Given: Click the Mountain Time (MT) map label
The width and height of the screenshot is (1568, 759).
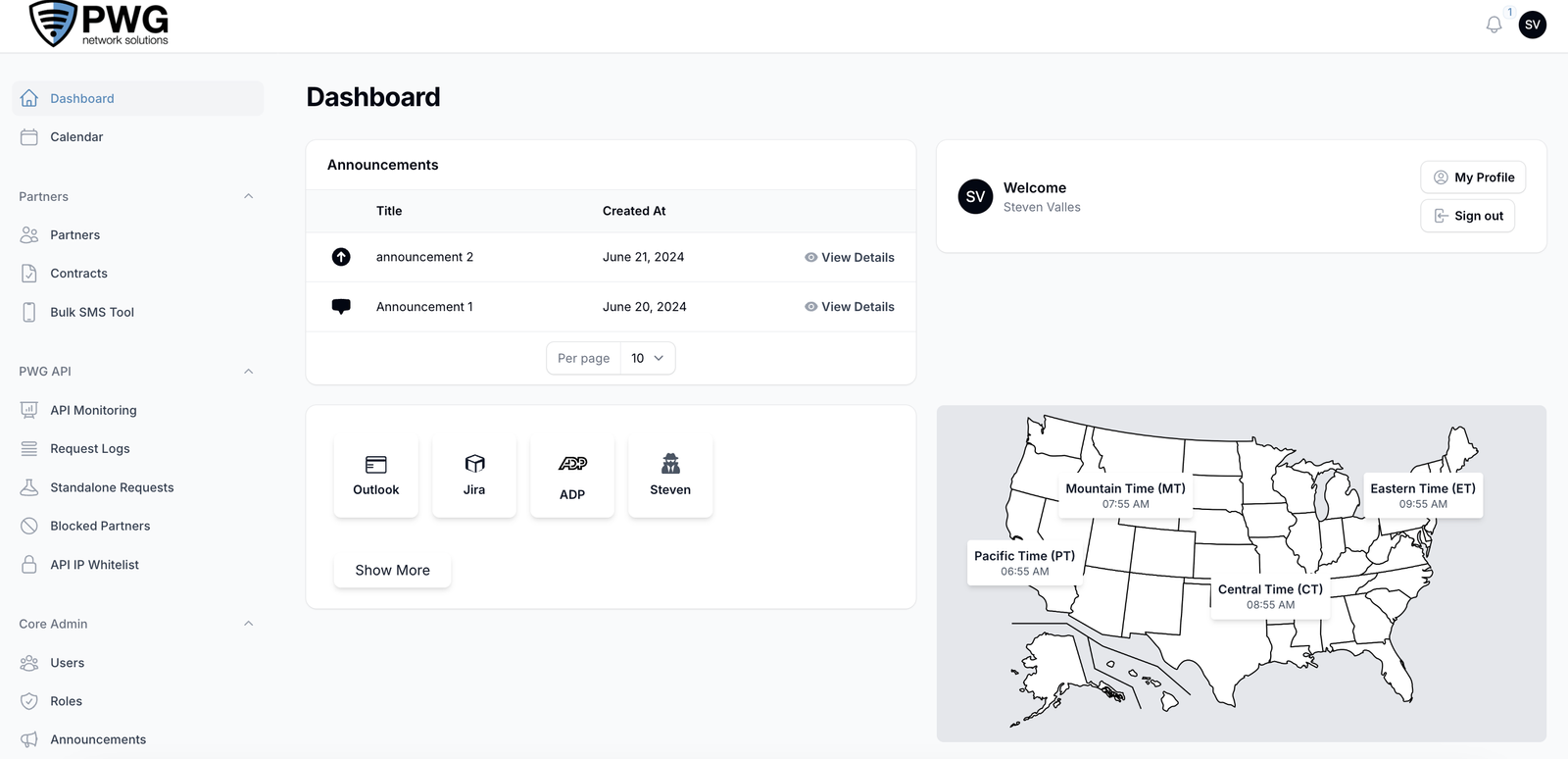Looking at the screenshot, I should 1125,495.
